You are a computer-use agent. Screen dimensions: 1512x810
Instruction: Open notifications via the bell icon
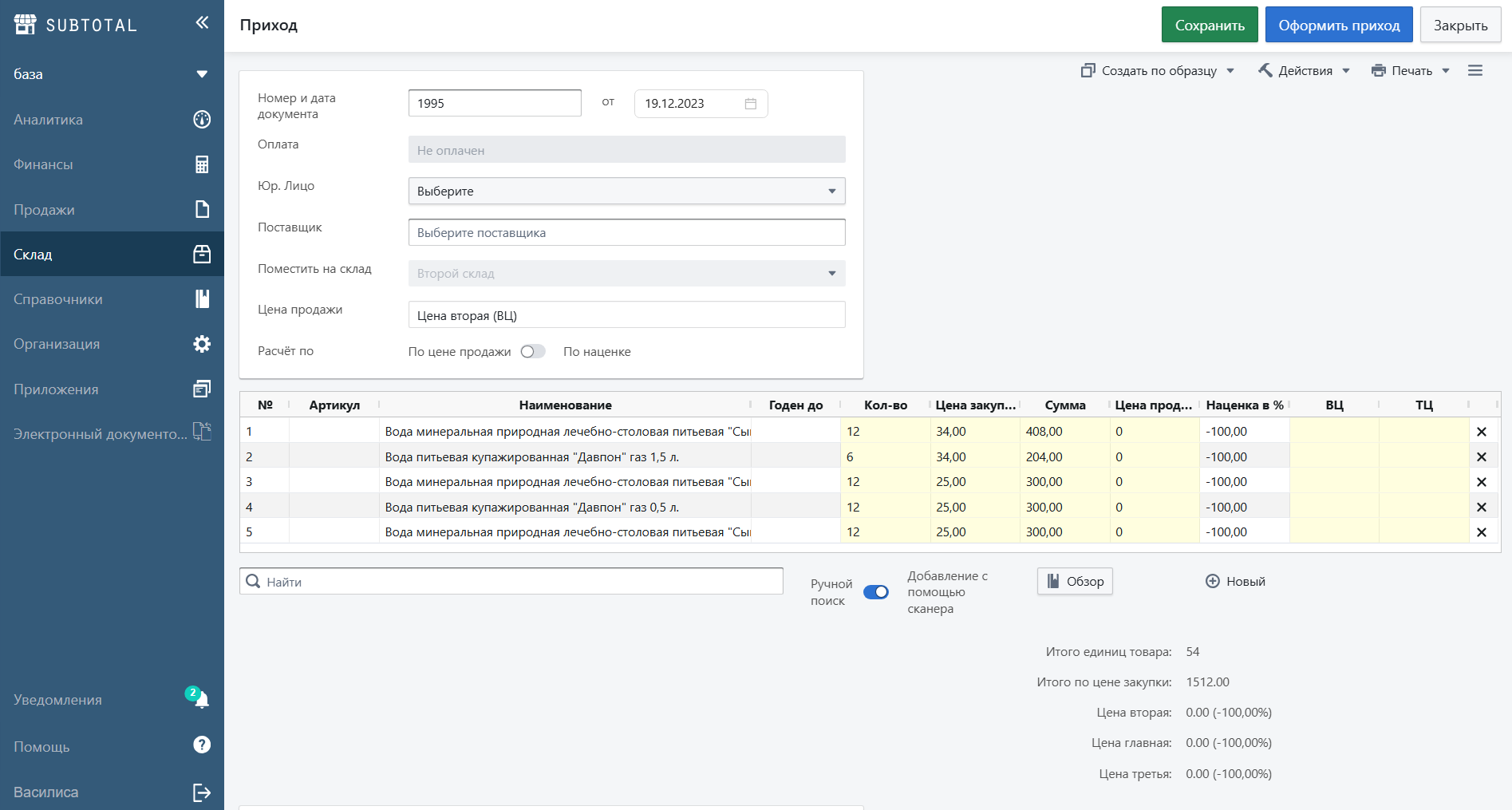click(x=201, y=700)
